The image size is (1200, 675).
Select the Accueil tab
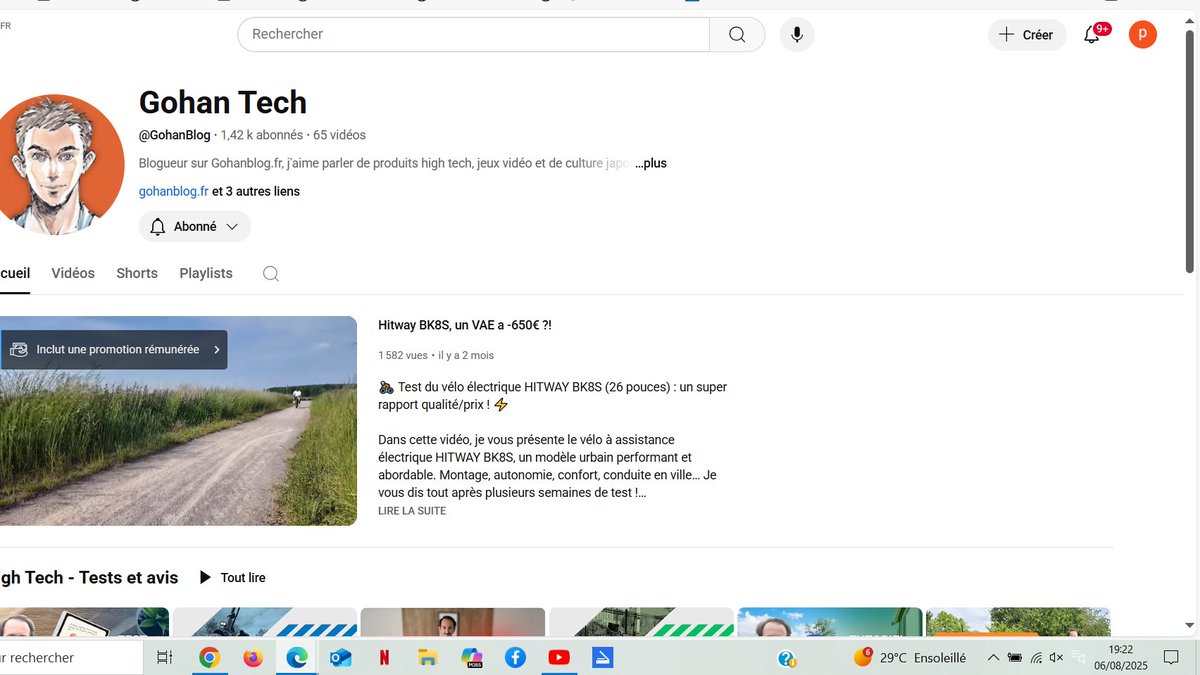[15, 273]
